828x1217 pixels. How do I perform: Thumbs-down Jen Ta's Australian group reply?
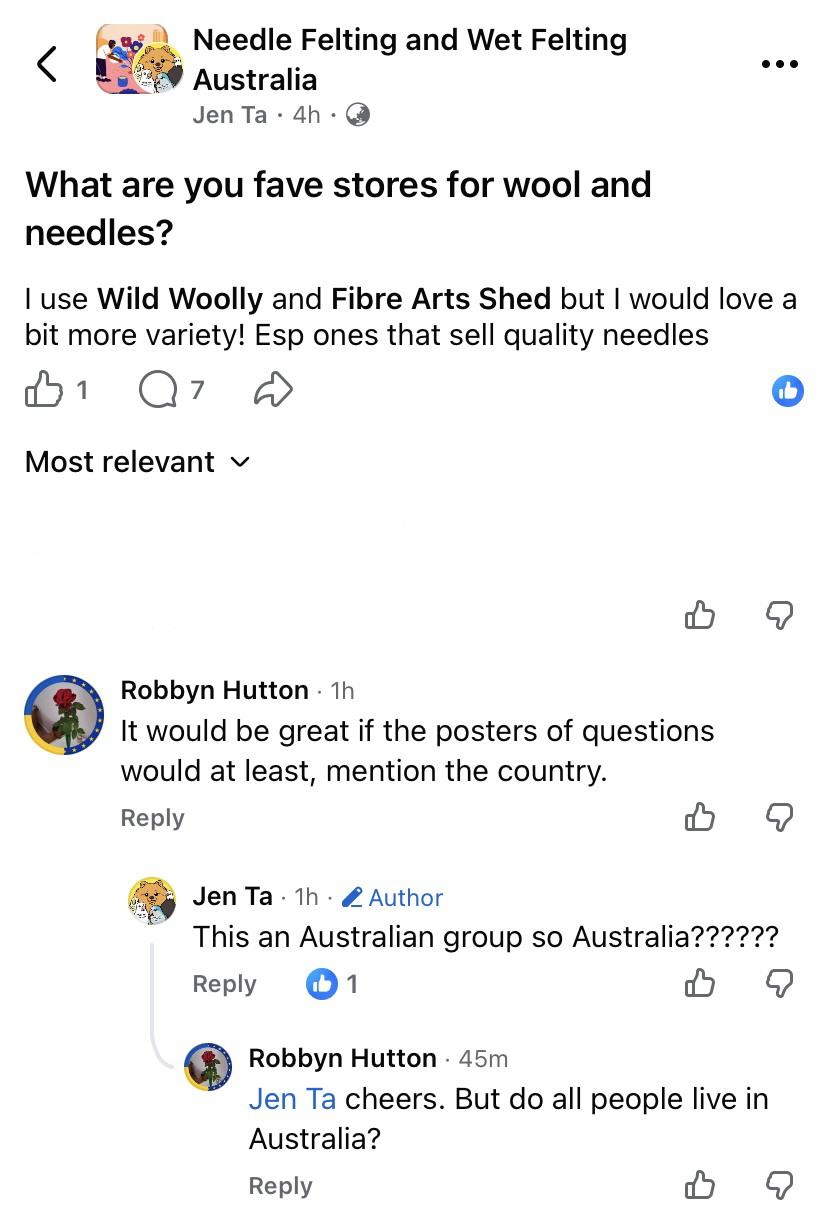pos(779,984)
